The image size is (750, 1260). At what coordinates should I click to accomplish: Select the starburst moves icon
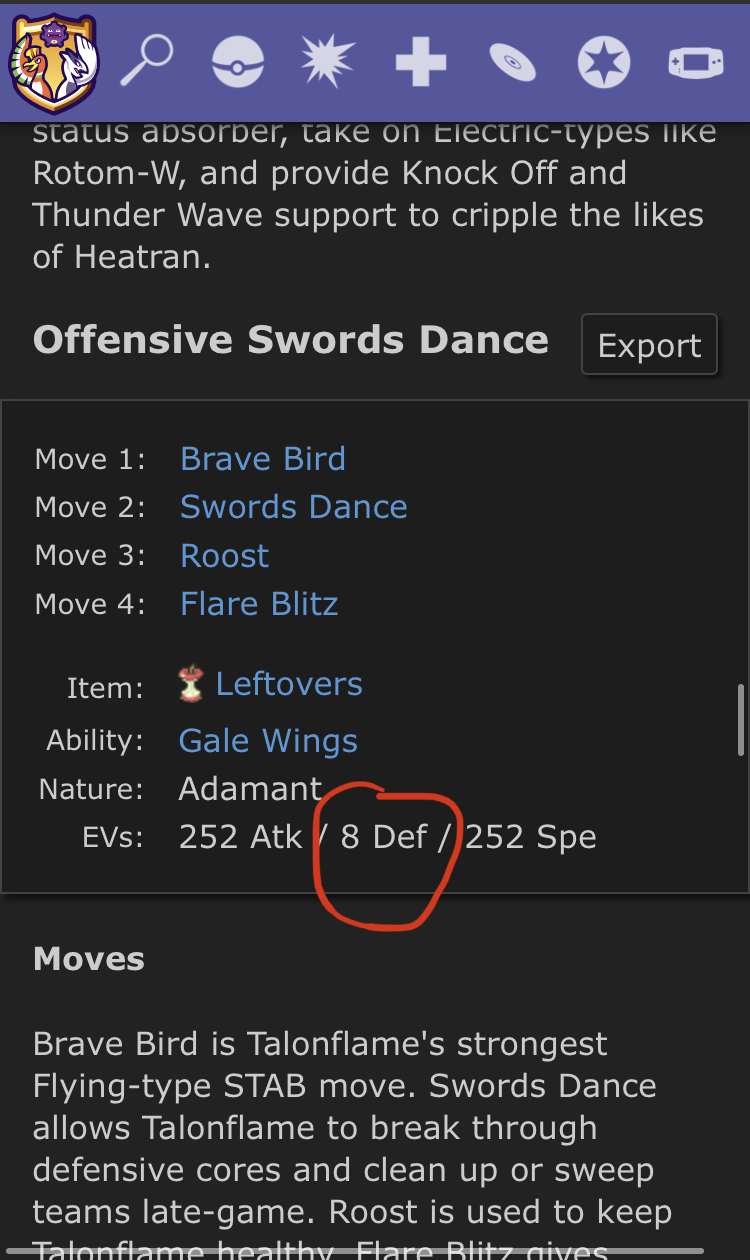coord(329,63)
